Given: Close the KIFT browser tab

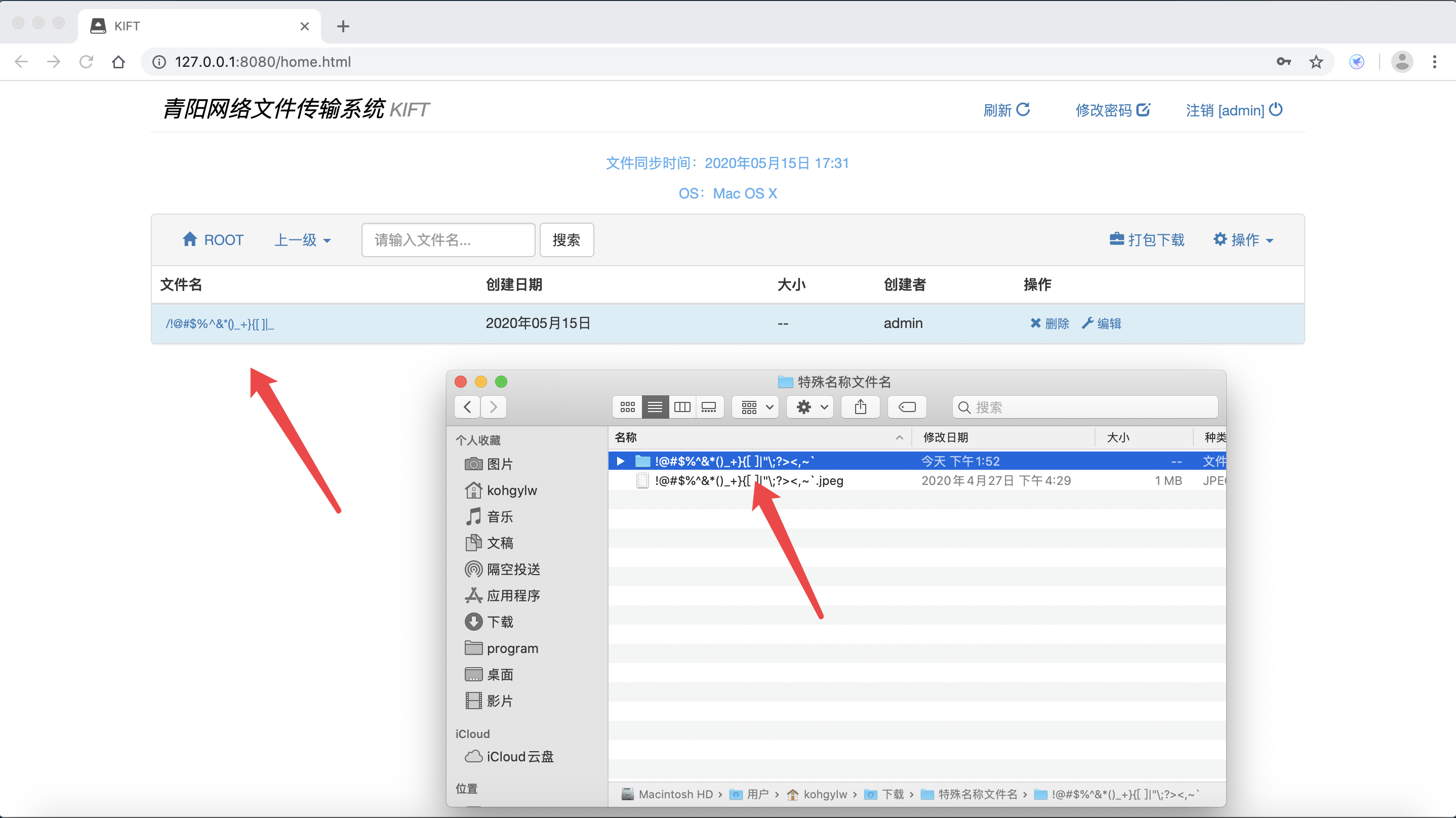Looking at the screenshot, I should pyautogui.click(x=305, y=26).
